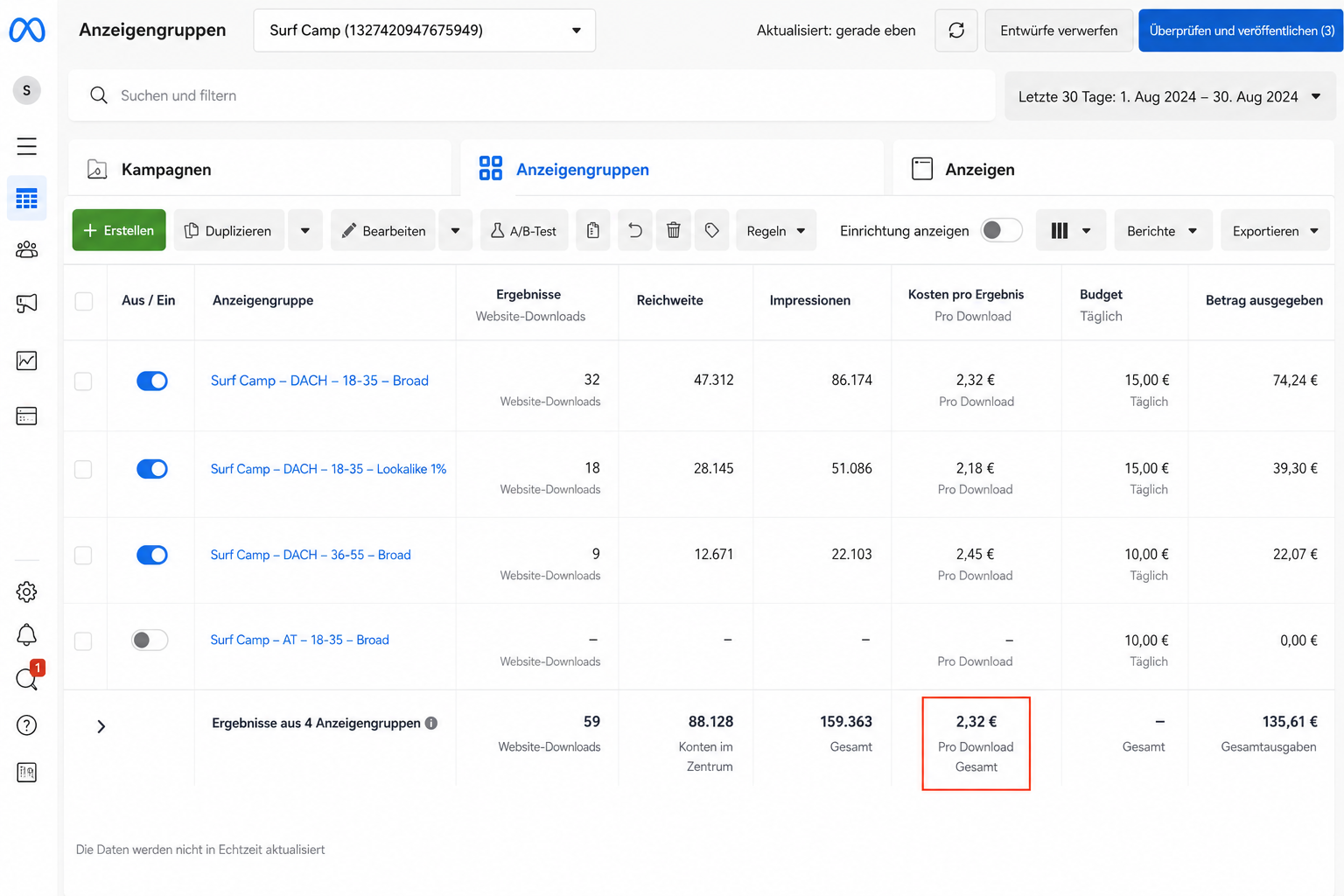This screenshot has height=896, width=1344.
Task: Click the magnifier icon in the search field
Action: pyautogui.click(x=99, y=95)
